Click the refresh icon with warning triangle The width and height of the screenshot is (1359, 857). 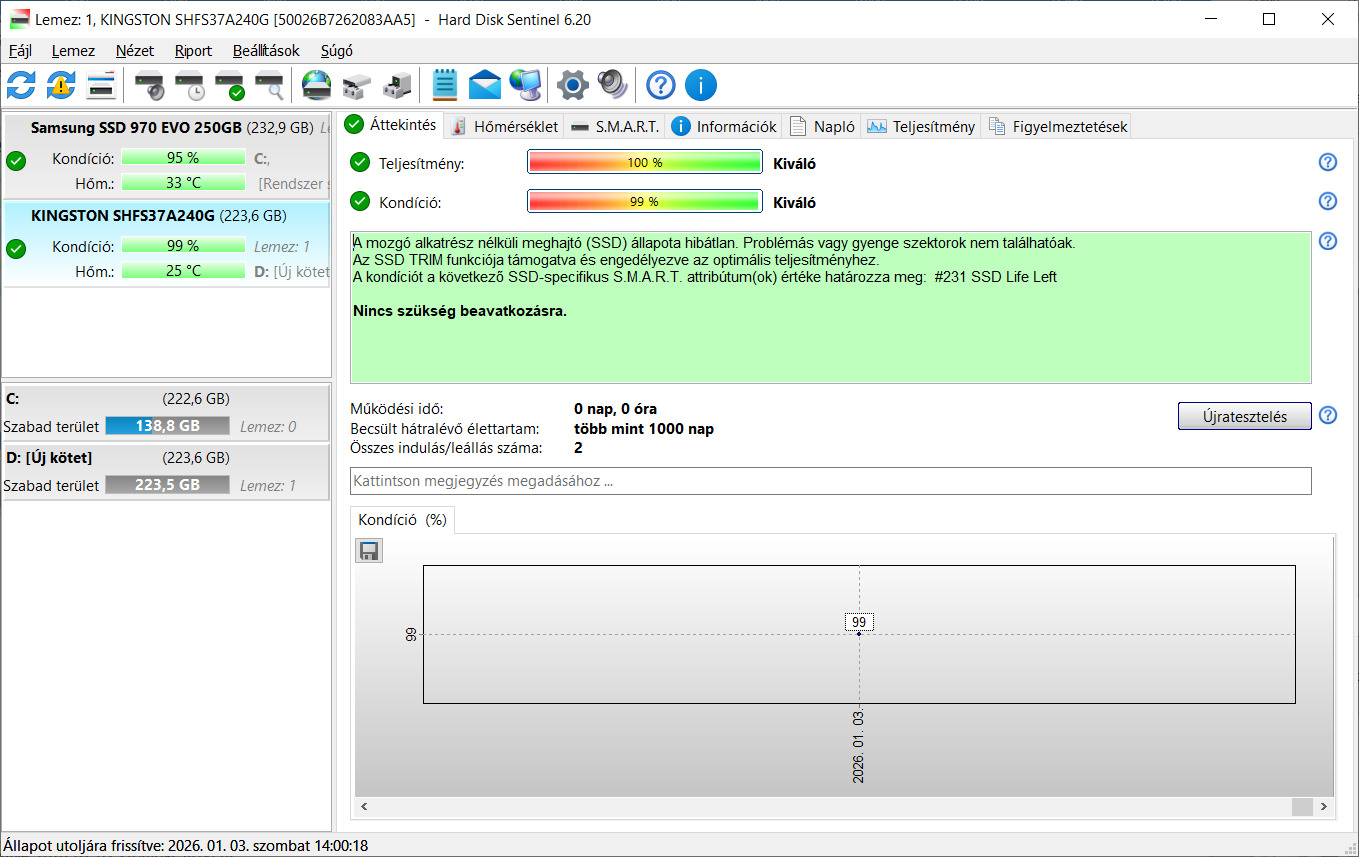click(61, 85)
